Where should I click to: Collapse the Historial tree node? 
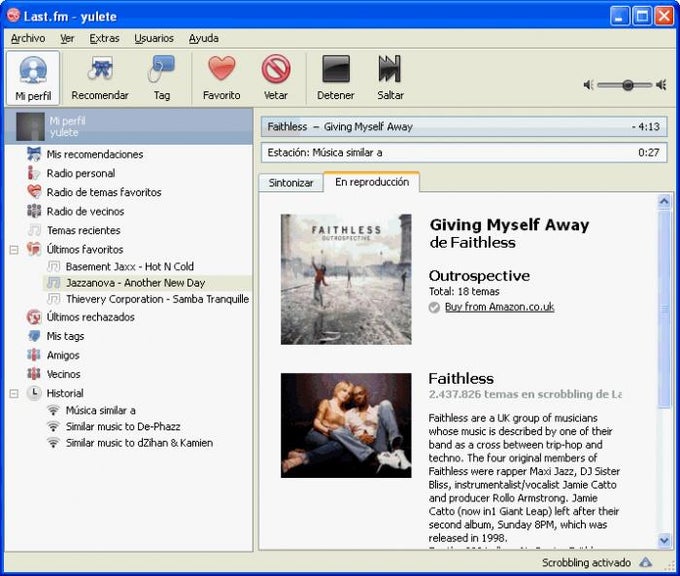[x=14, y=393]
